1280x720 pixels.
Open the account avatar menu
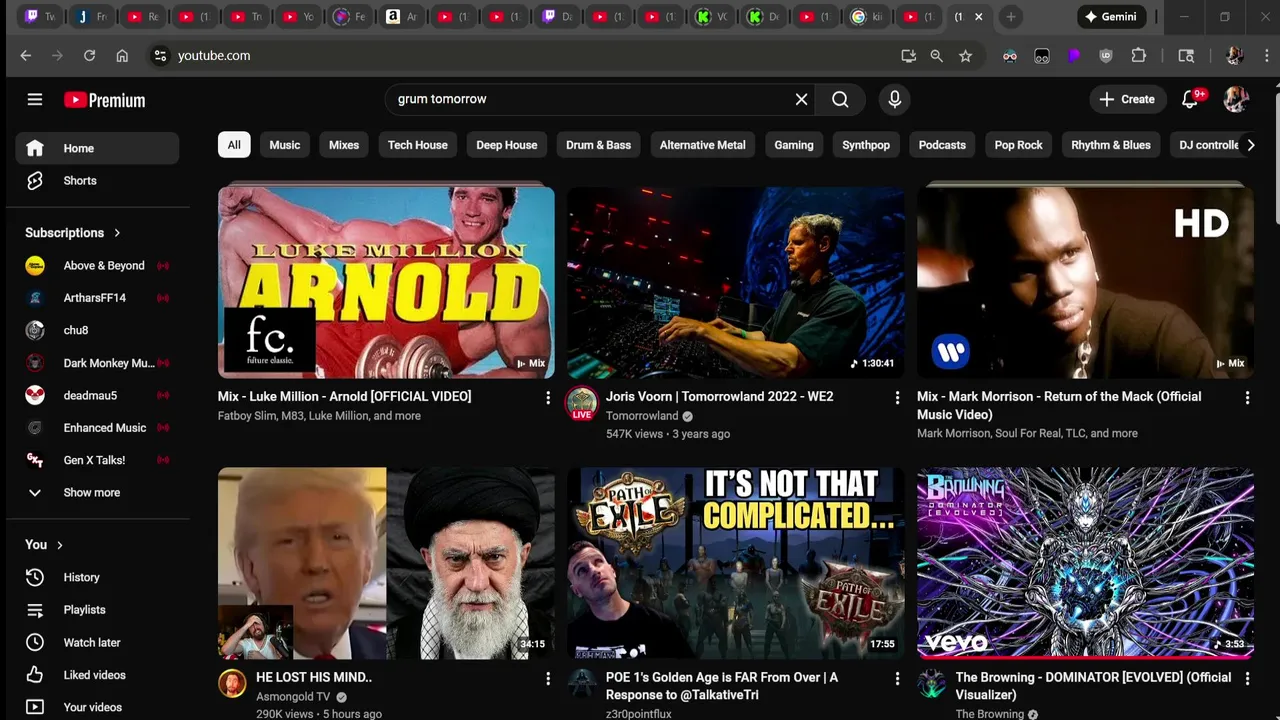1236,99
